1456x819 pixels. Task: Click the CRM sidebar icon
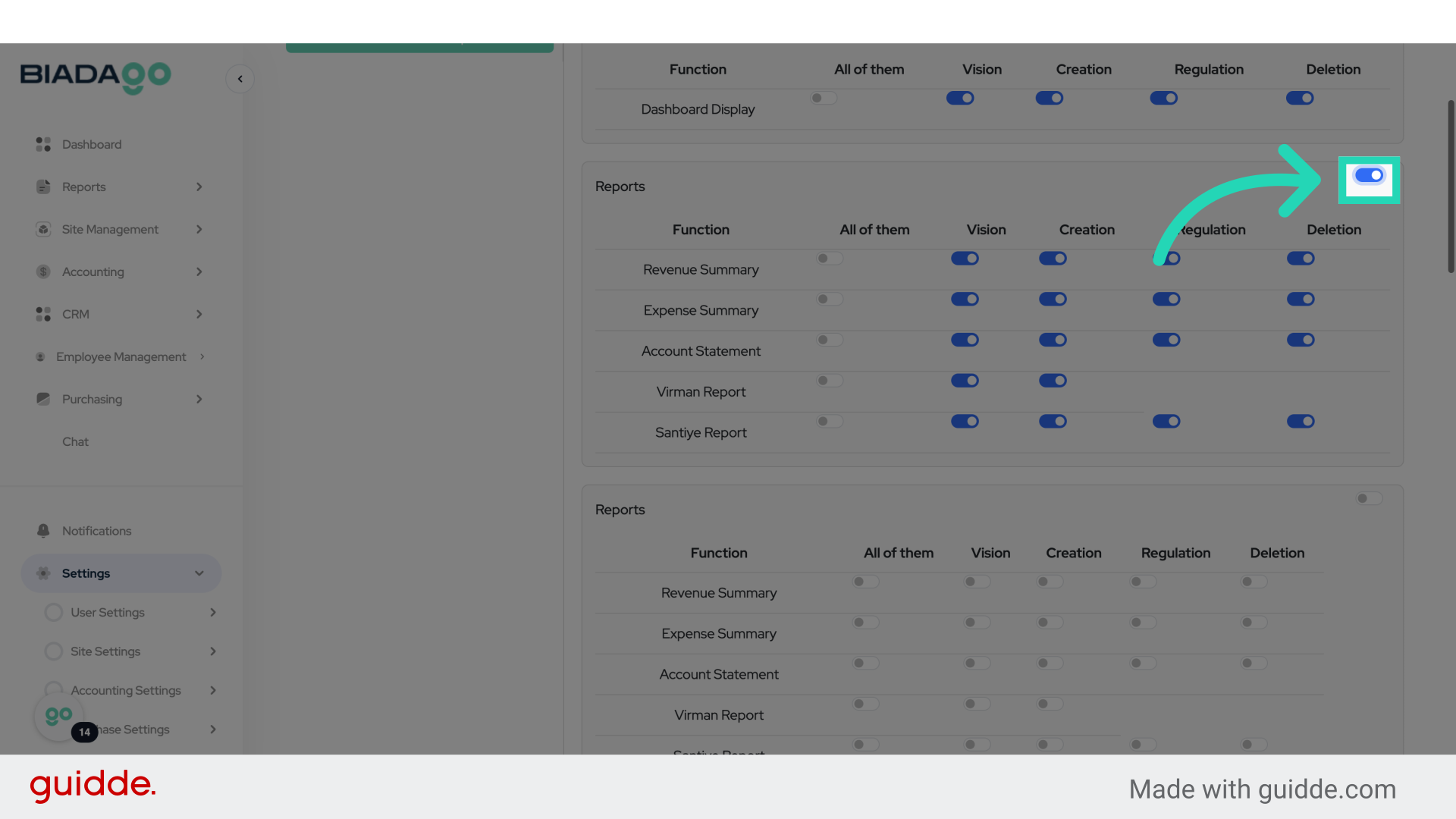click(43, 314)
